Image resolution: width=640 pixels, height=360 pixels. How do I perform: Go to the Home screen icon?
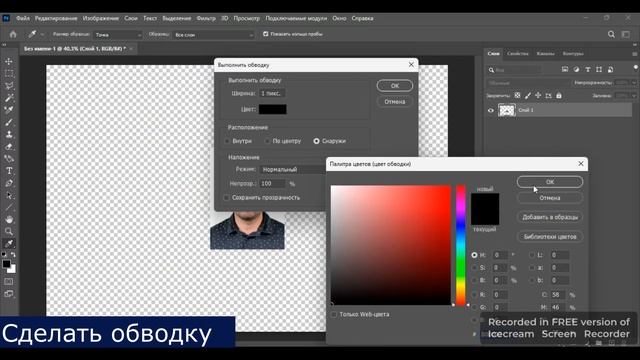pyautogui.click(x=13, y=34)
